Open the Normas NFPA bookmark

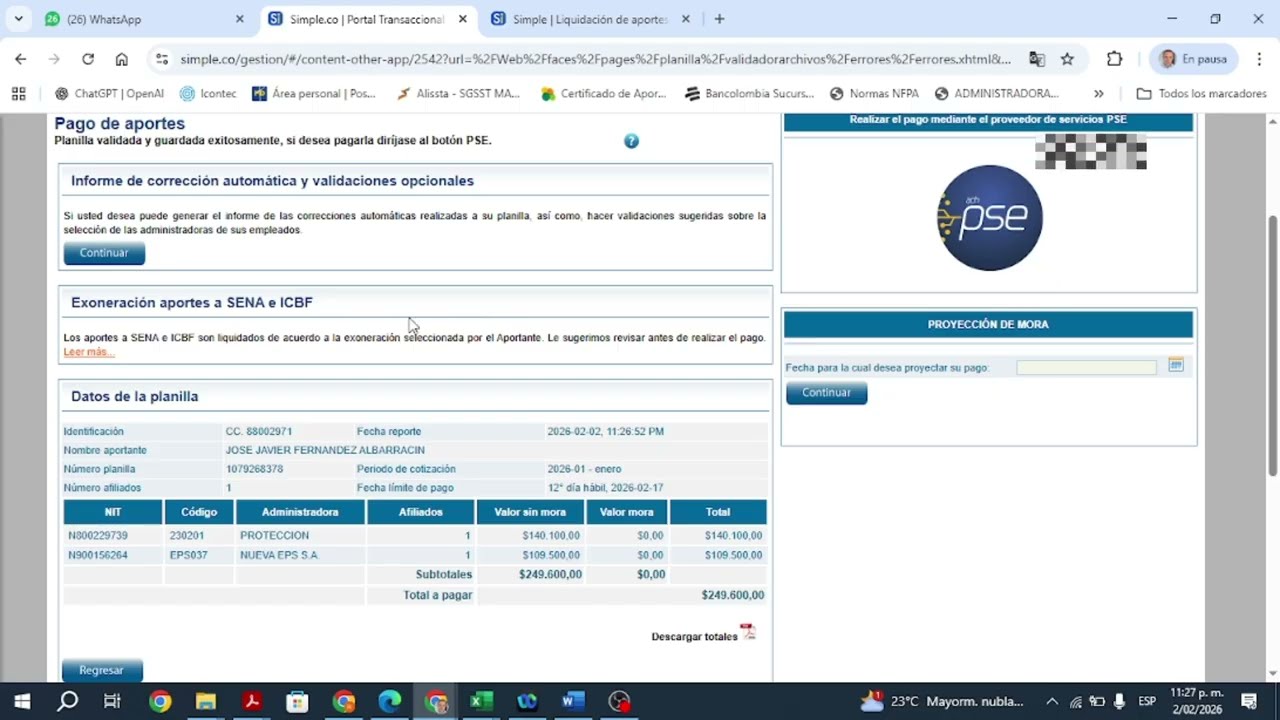874,93
